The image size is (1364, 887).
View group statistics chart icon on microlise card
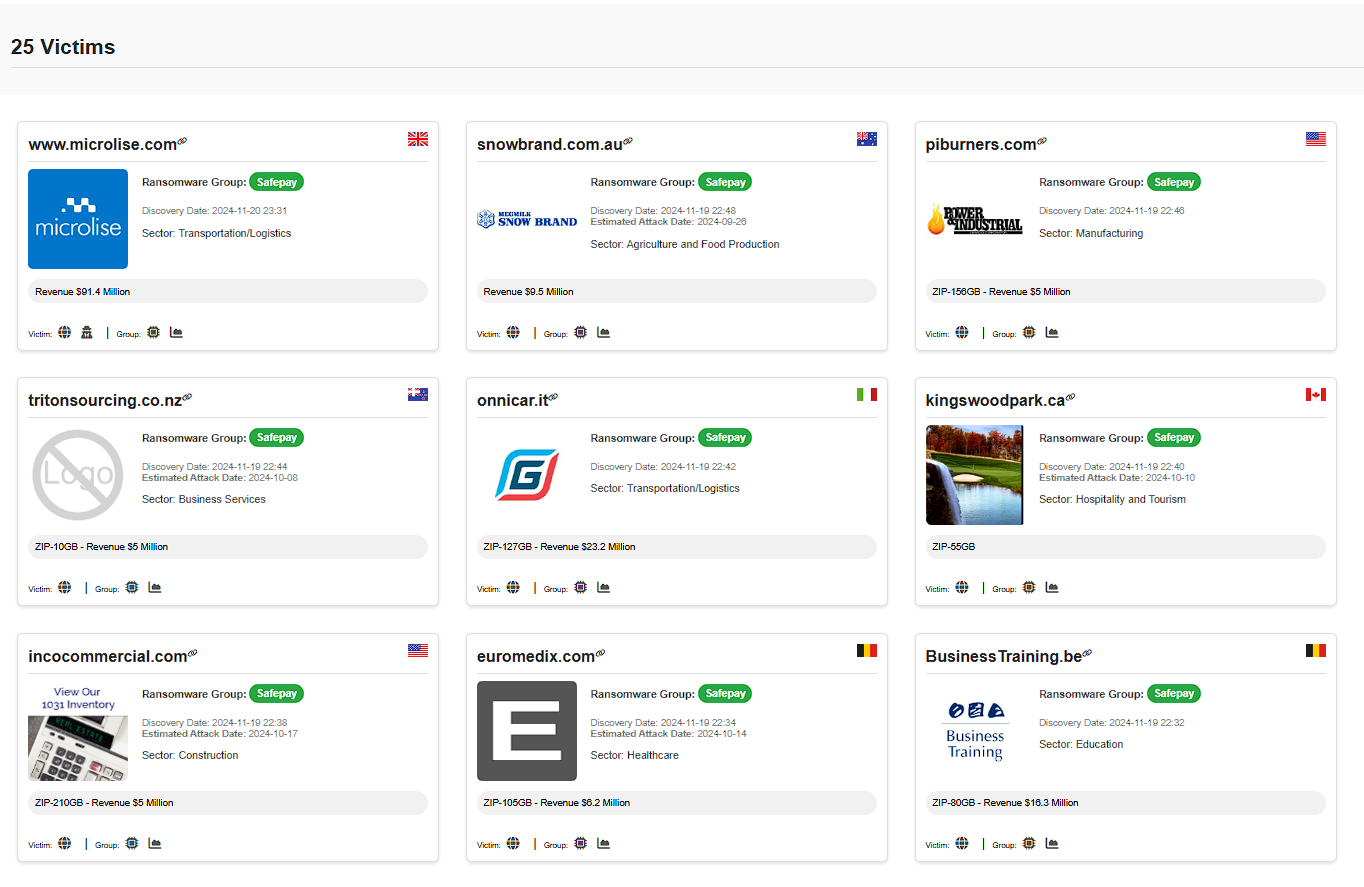pyautogui.click(x=177, y=333)
